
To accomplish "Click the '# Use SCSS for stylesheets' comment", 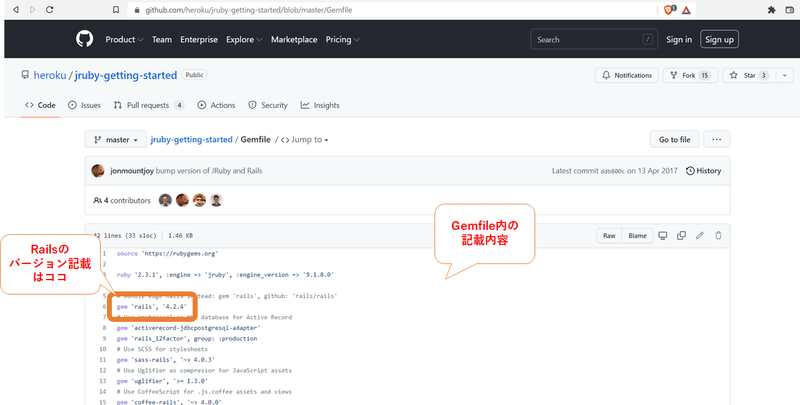I will click(x=162, y=349).
